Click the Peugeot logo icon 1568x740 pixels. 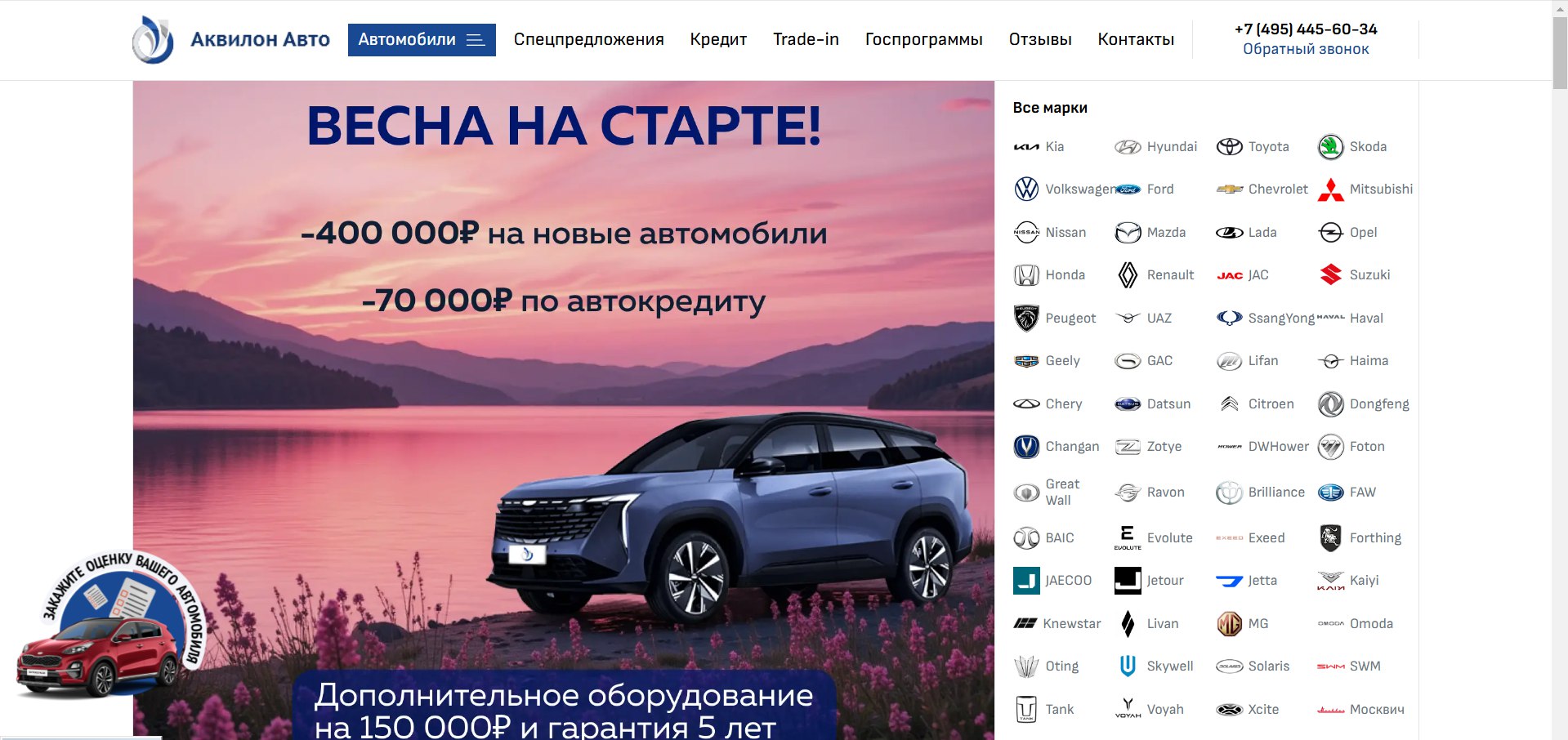[x=1026, y=318]
